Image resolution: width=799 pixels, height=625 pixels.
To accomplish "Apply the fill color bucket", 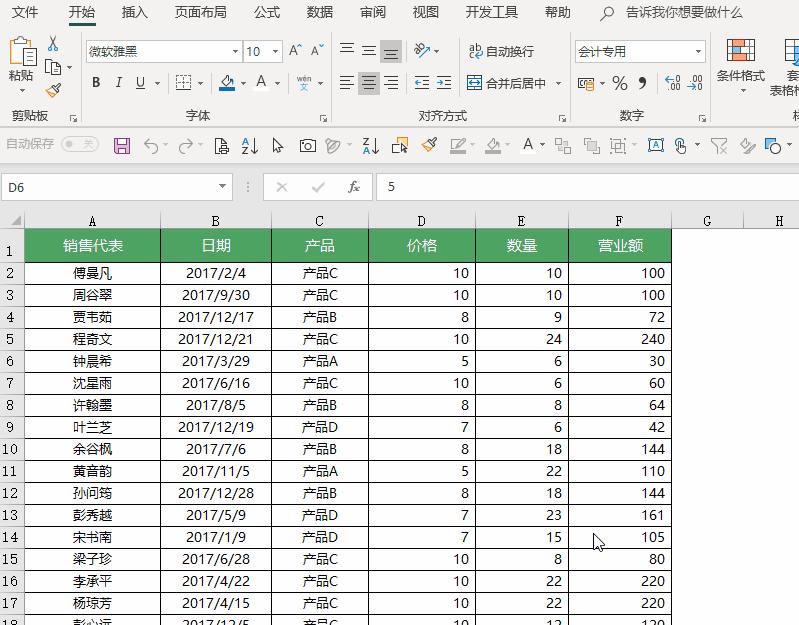I will pyautogui.click(x=227, y=83).
